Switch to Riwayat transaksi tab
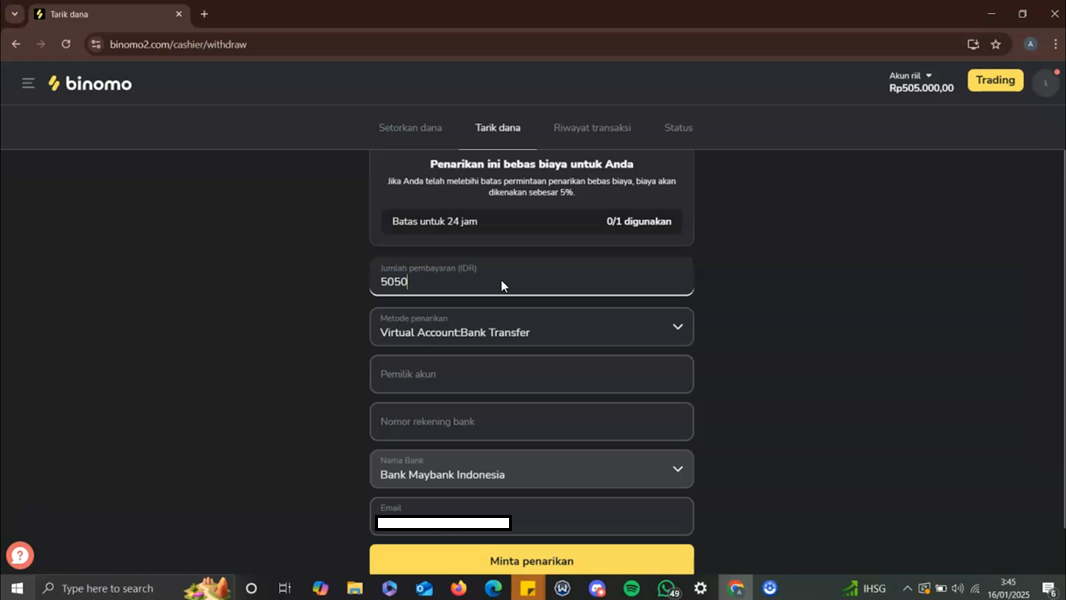1066x600 pixels. click(592, 128)
